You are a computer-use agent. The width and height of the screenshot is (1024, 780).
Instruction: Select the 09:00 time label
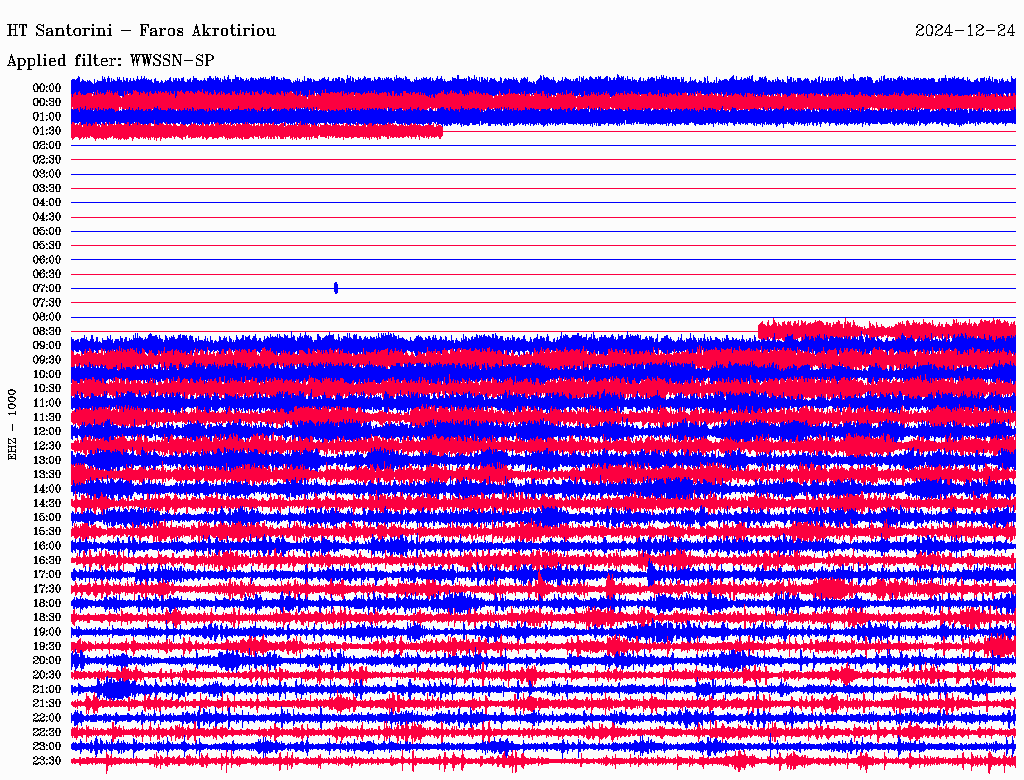[x=47, y=346]
